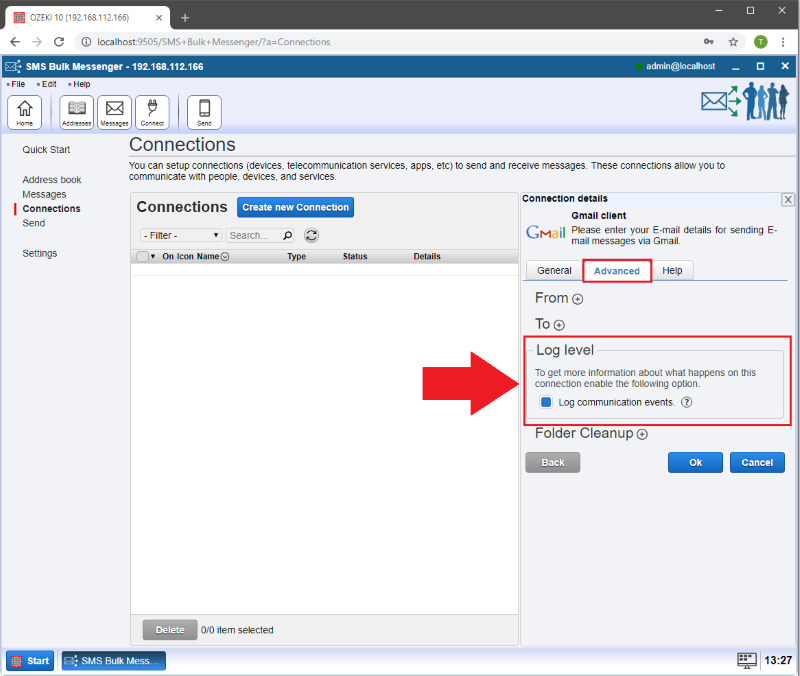Click the Home toolbar icon
Image resolution: width=800 pixels, height=676 pixels.
coord(24,112)
